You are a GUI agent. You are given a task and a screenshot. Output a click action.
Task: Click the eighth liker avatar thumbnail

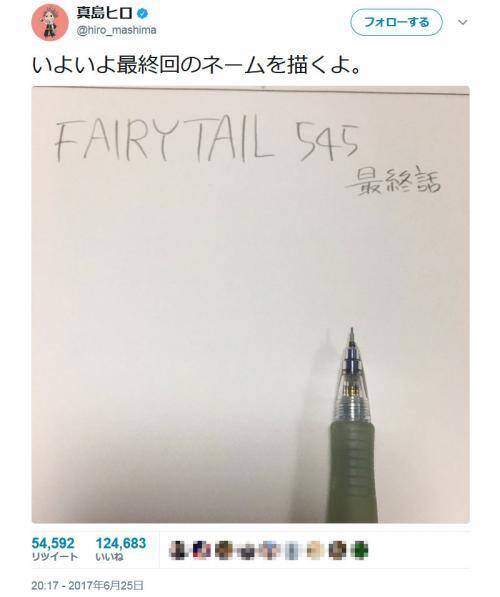tap(337, 550)
